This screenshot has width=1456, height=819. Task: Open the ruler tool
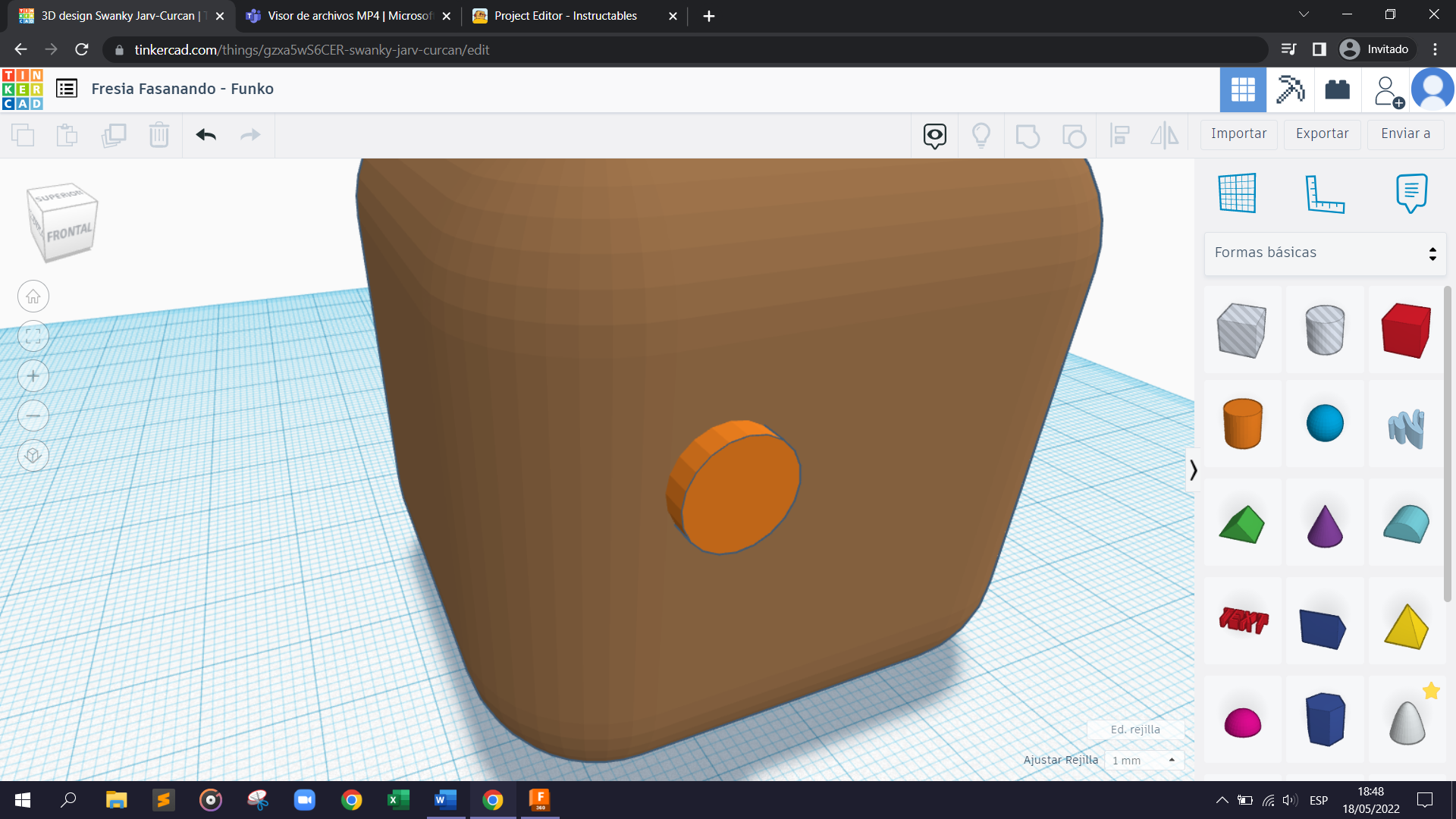[x=1324, y=193]
